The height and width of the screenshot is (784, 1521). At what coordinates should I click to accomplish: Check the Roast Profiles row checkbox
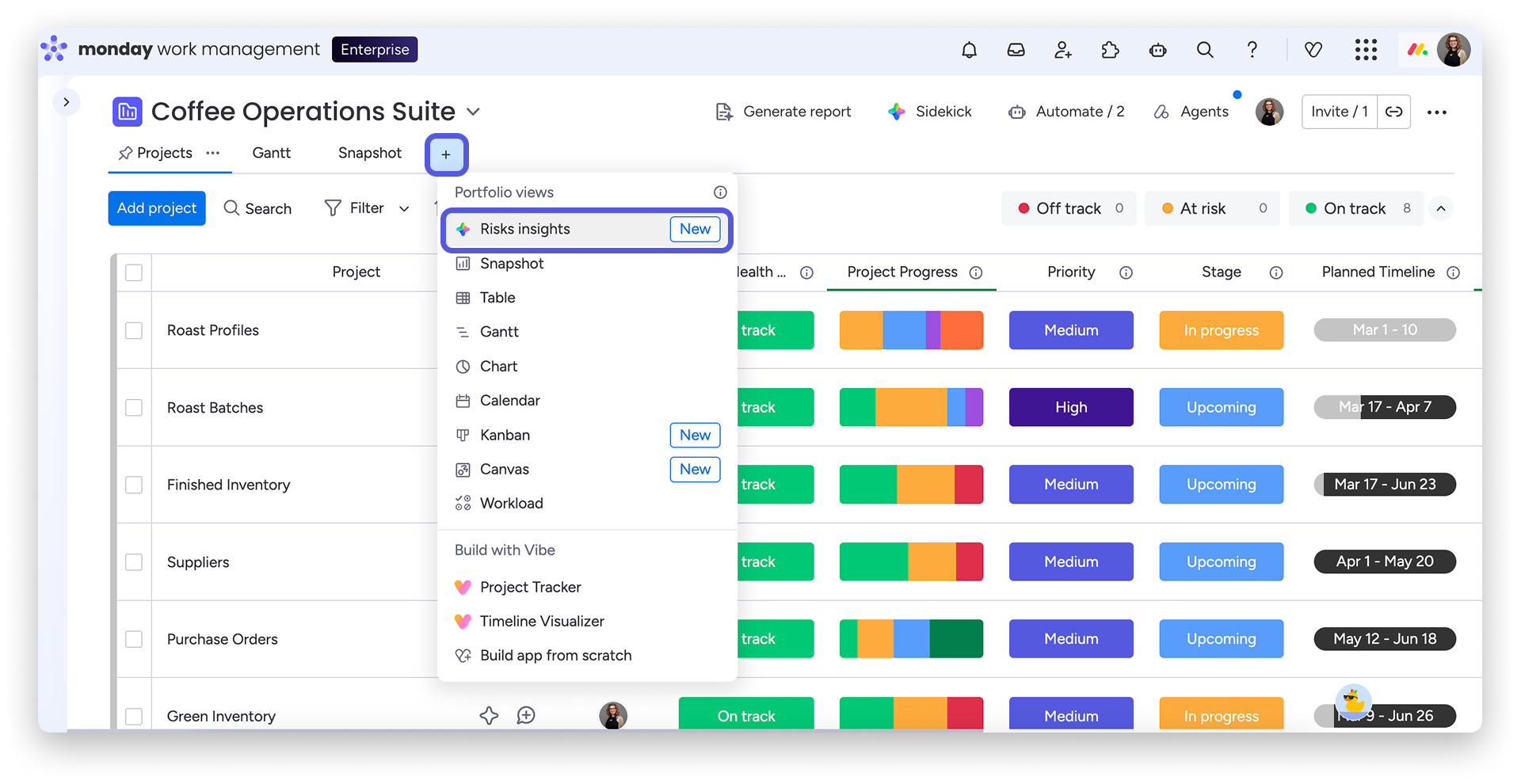[x=134, y=330]
